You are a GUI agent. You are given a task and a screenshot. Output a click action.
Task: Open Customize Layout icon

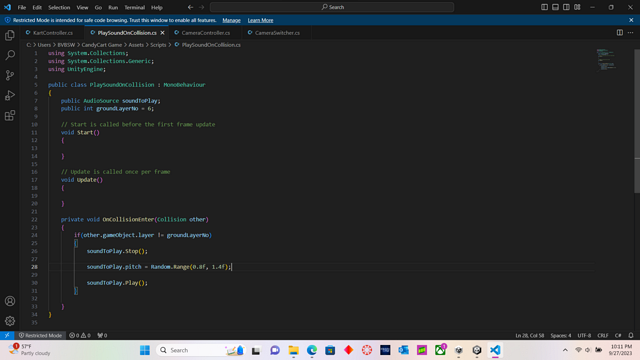coord(577,7)
